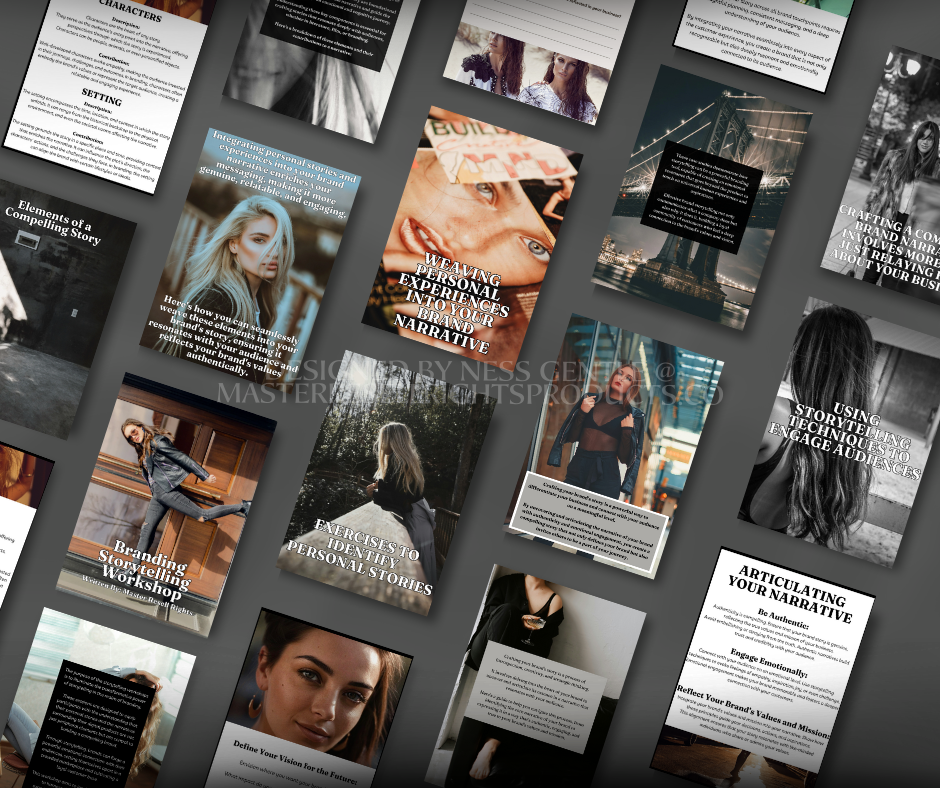
Task: Select the blonde woman Integrating personal stories page
Action: [250, 260]
